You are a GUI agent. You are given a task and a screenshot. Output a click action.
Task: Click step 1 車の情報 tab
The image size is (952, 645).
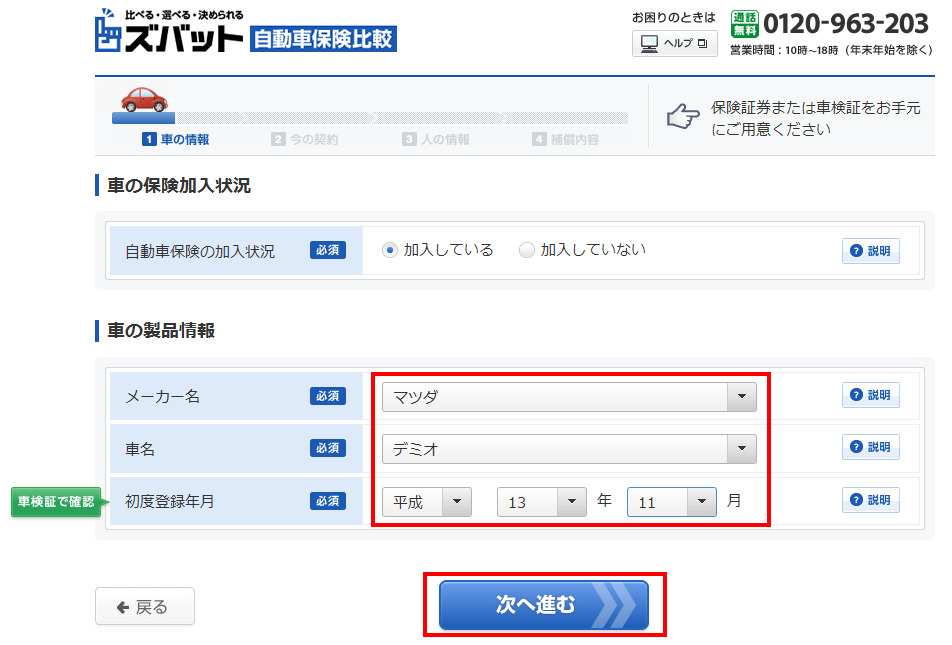pyautogui.click(x=176, y=140)
